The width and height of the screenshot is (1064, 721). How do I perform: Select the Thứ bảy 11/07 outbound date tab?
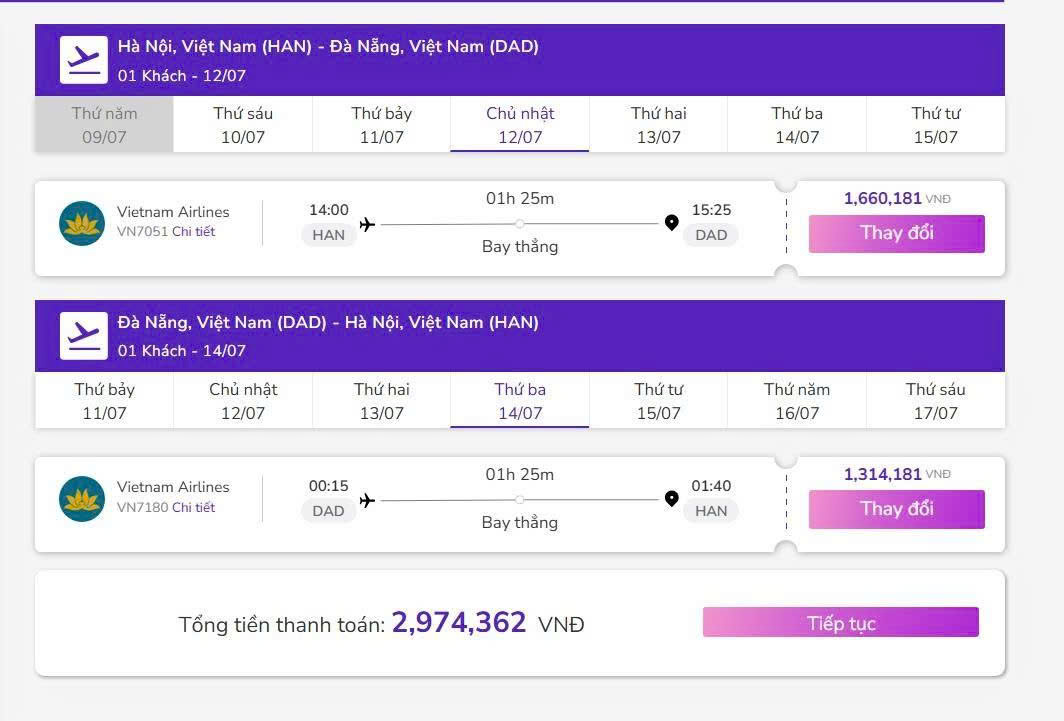pyautogui.click(x=381, y=124)
